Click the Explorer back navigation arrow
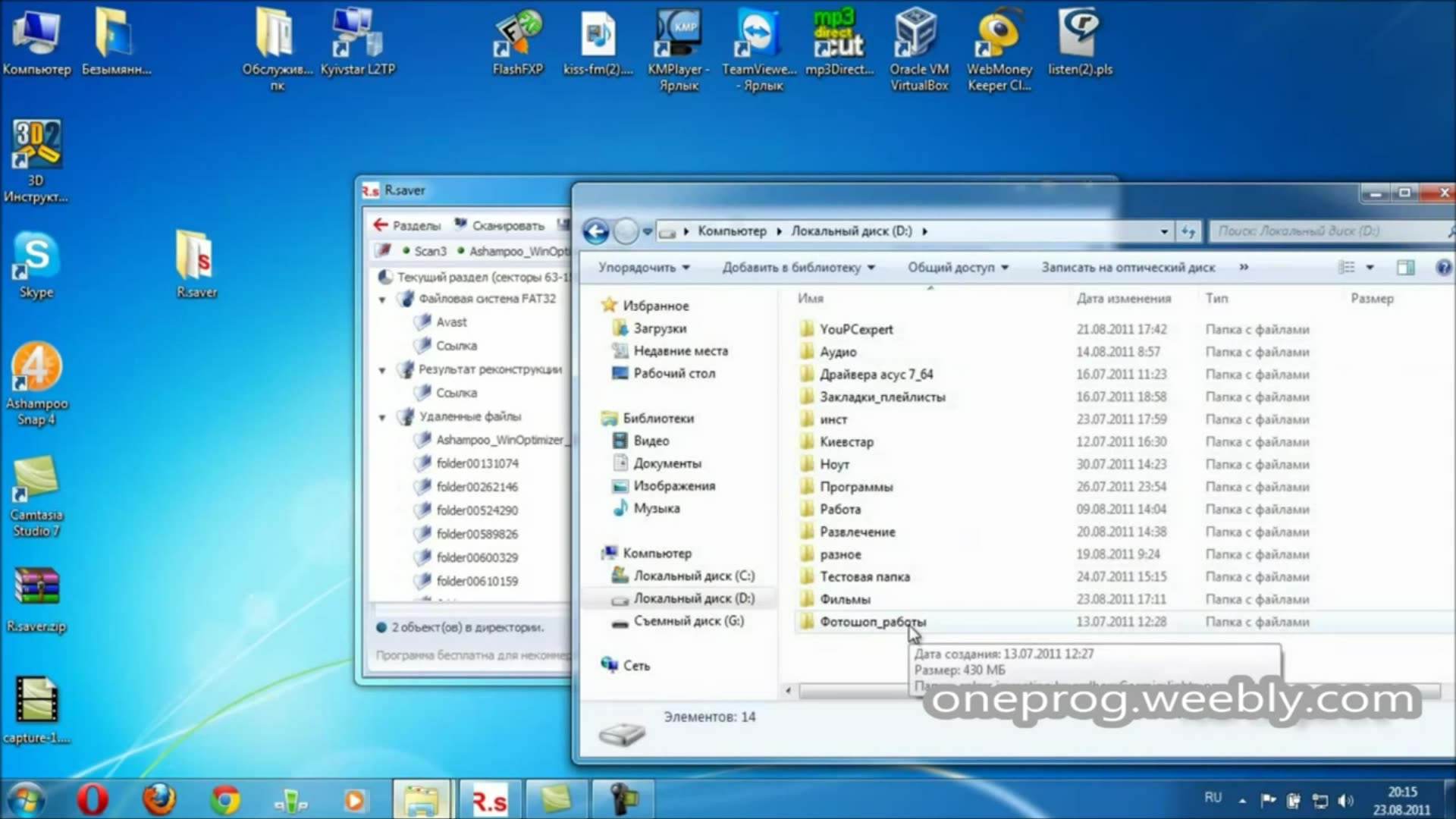The width and height of the screenshot is (1456, 819). (596, 231)
